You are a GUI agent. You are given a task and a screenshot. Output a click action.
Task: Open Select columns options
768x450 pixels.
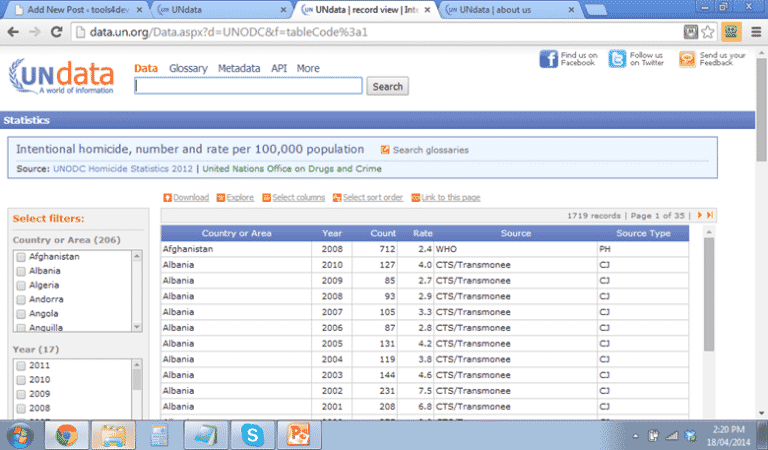coord(293,198)
